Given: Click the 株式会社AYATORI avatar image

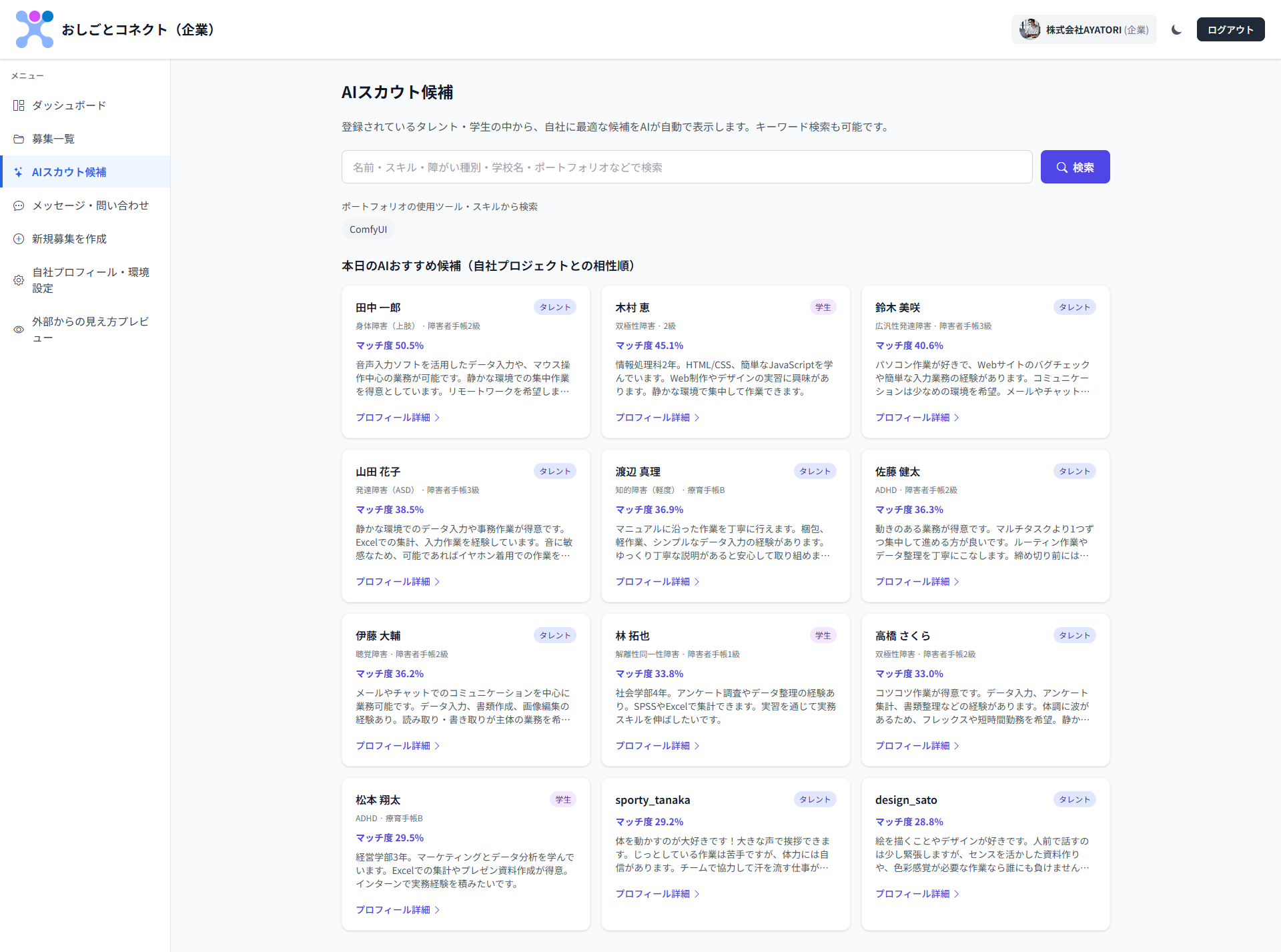Looking at the screenshot, I should (1029, 29).
